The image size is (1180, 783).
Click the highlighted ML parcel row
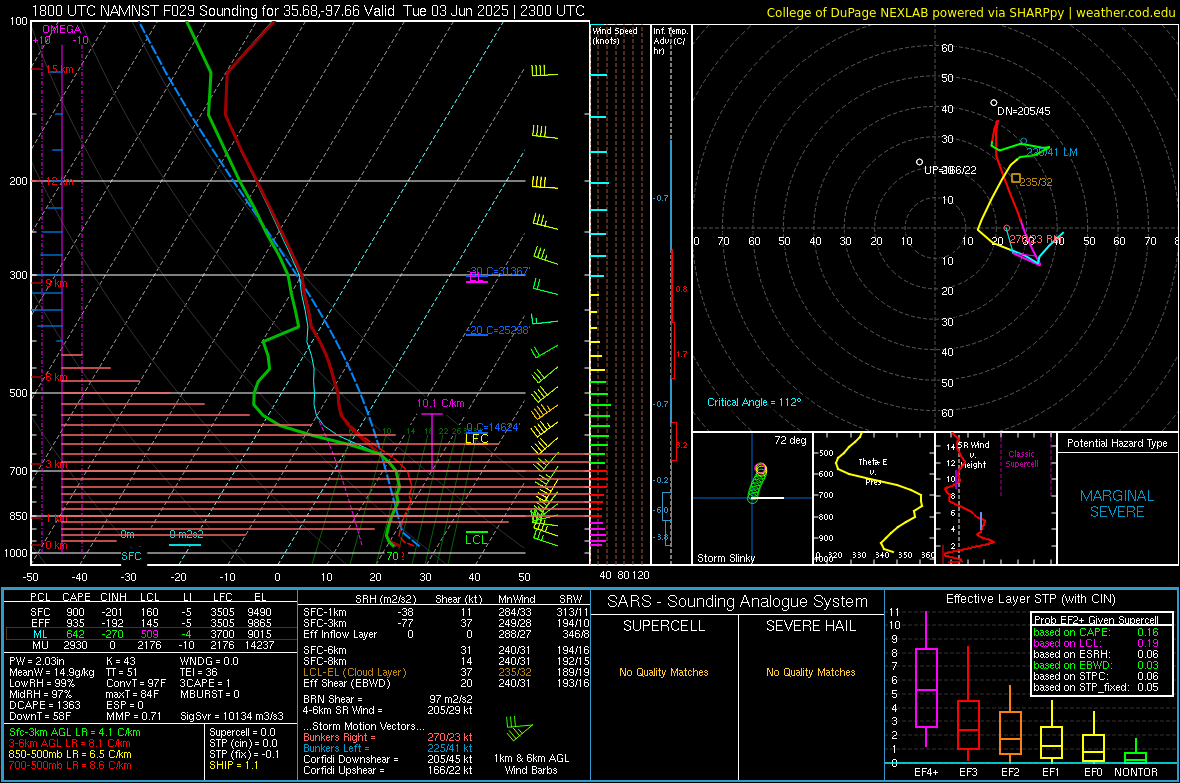151,634
